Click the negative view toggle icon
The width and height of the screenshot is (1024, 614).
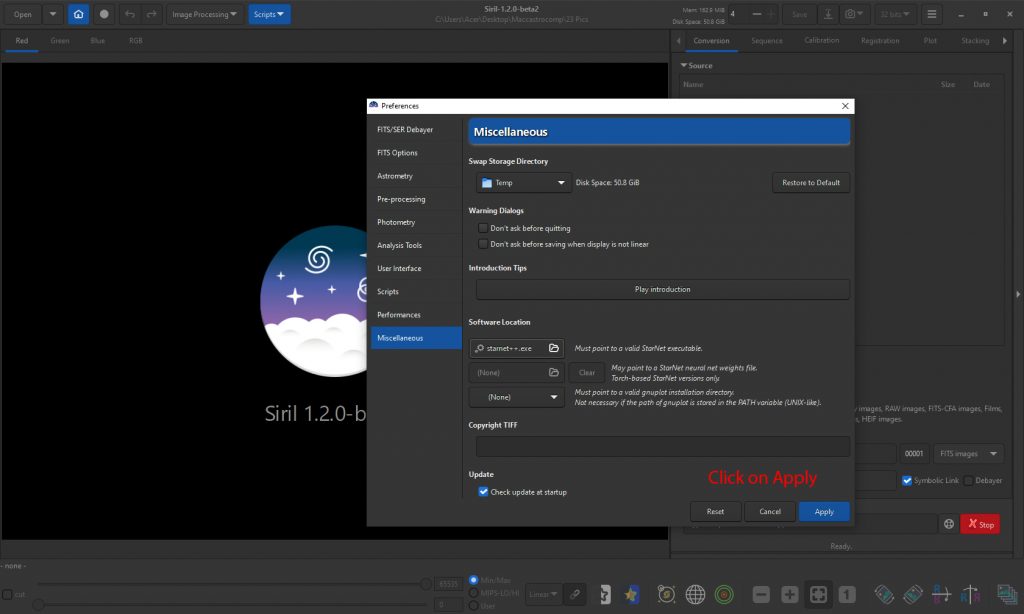pyautogui.click(x=605, y=594)
